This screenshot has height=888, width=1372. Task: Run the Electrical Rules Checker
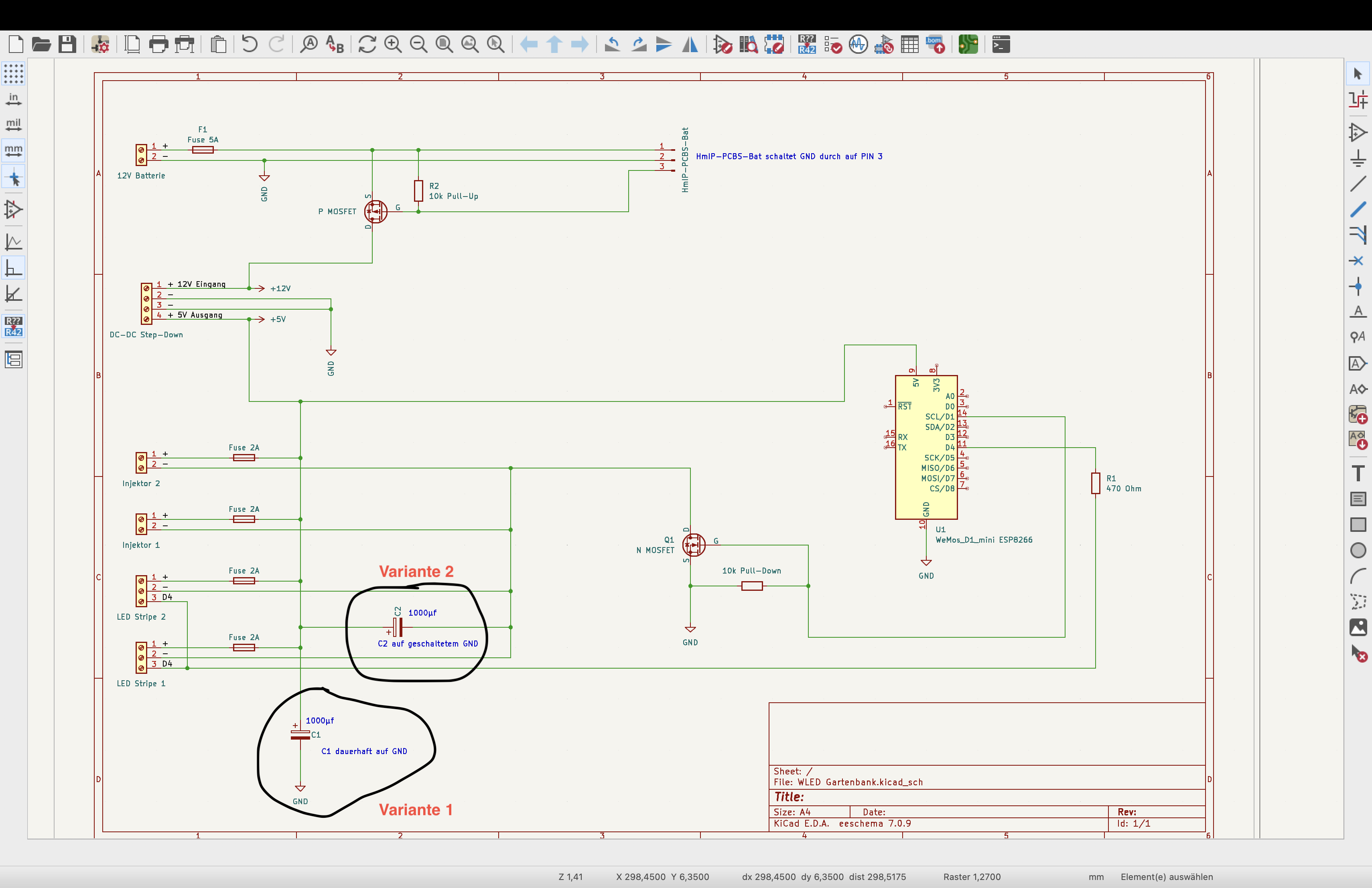click(x=833, y=45)
